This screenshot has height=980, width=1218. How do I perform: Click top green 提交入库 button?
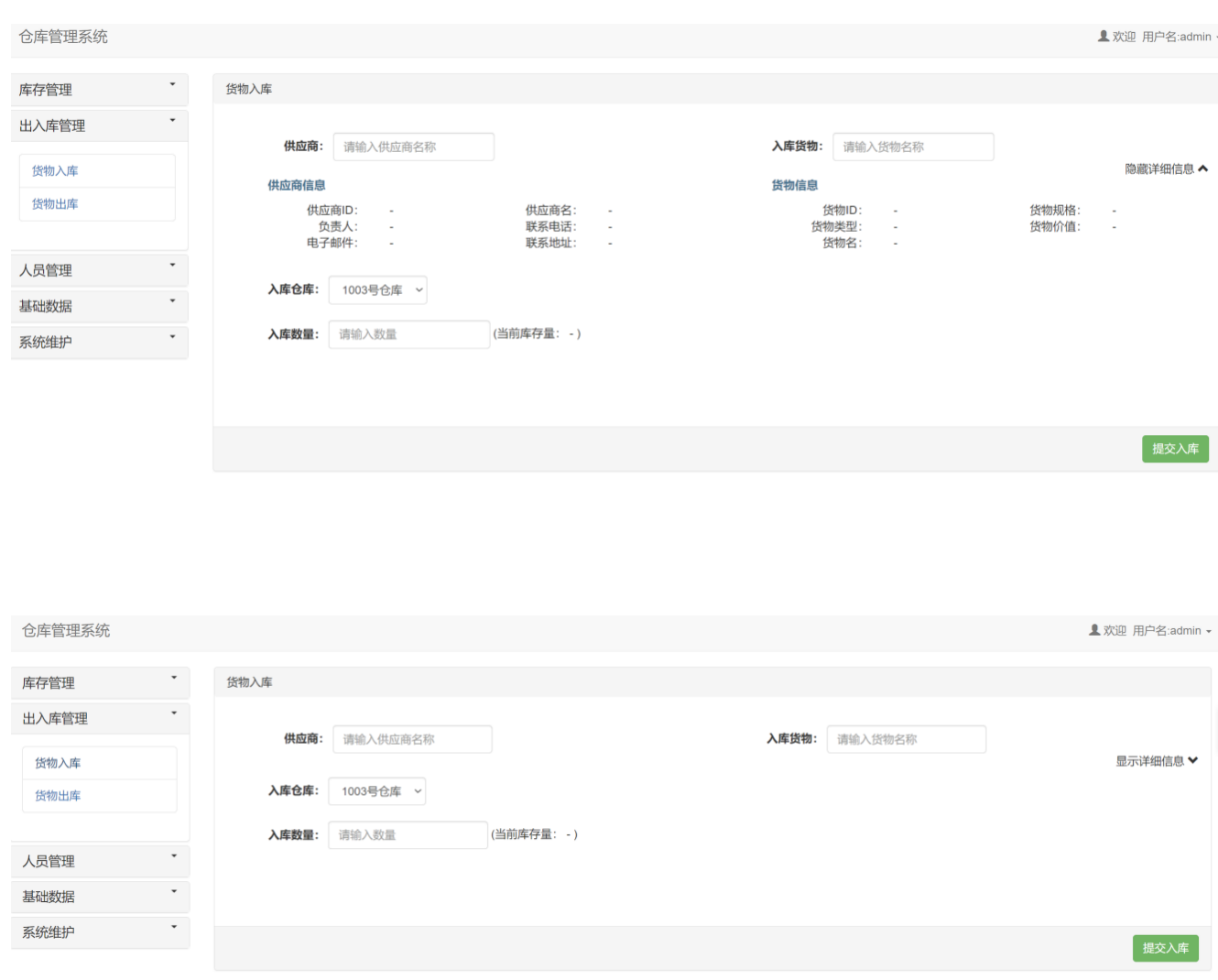click(x=1175, y=449)
